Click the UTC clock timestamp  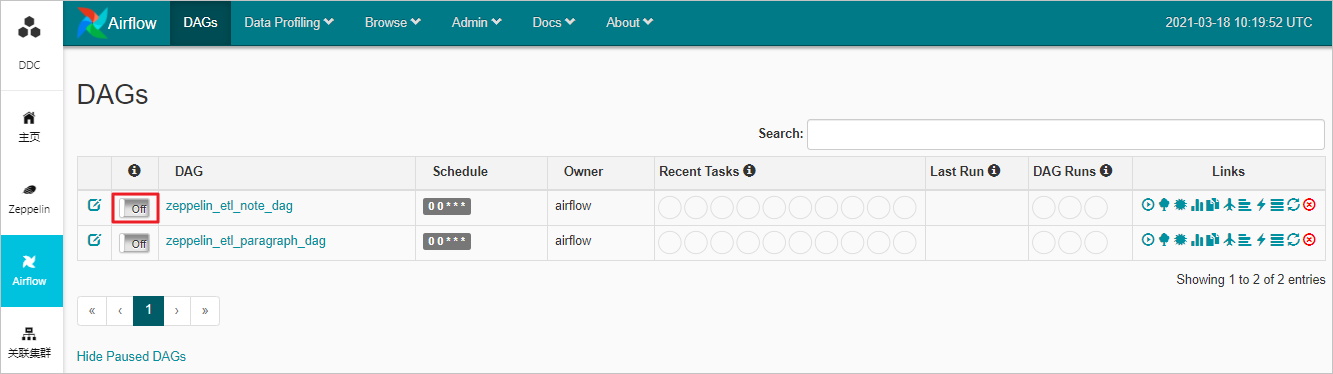(x=1239, y=22)
